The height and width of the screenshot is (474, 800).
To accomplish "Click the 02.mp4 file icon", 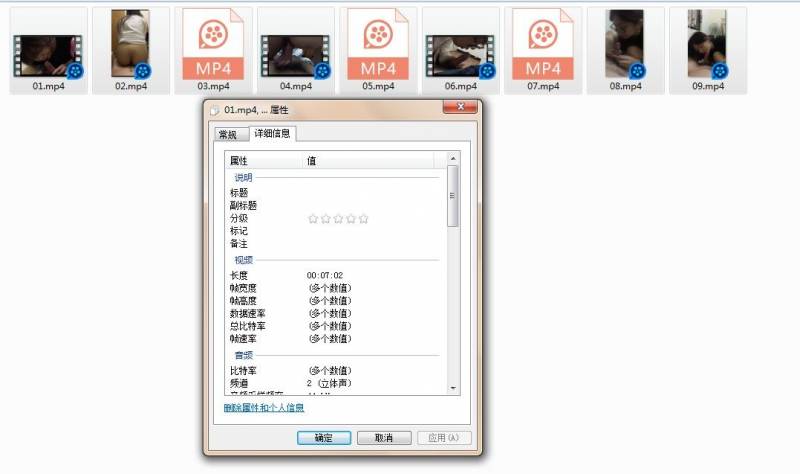I will [x=130, y=48].
